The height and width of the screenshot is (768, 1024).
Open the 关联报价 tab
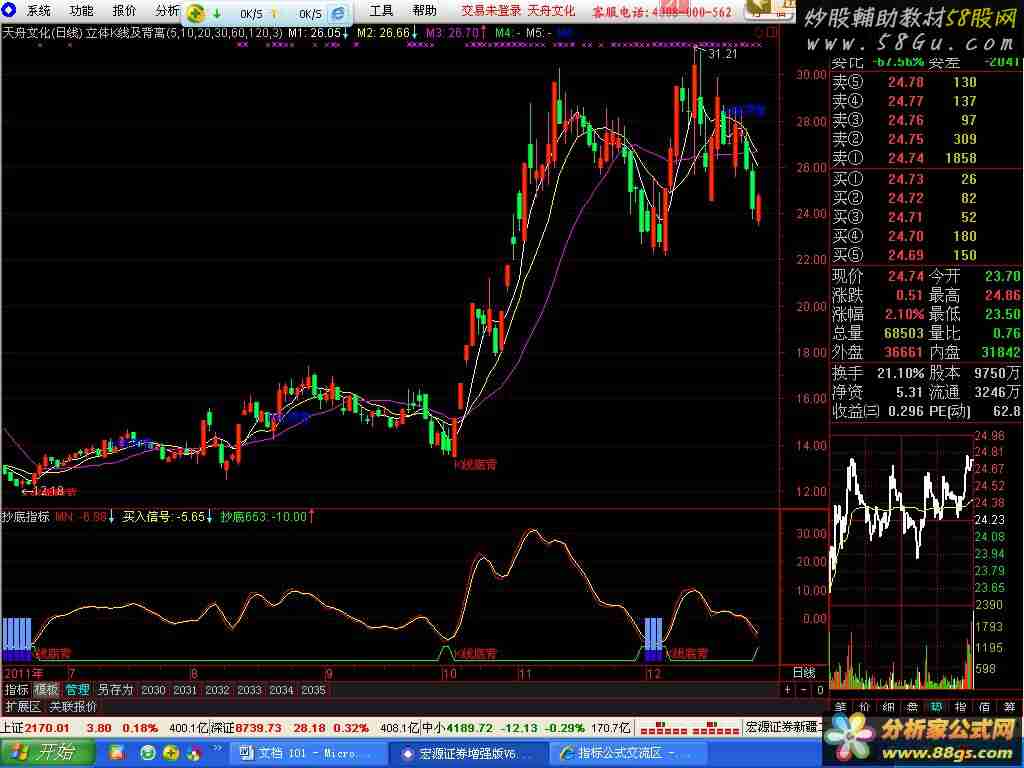pyautogui.click(x=73, y=707)
